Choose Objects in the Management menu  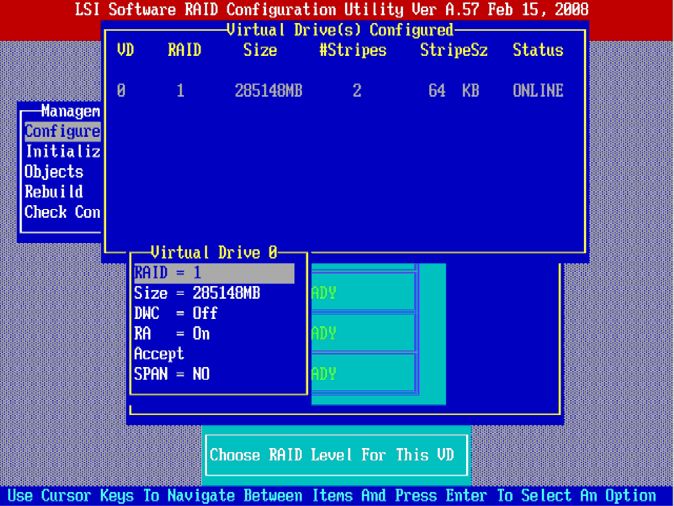point(54,172)
